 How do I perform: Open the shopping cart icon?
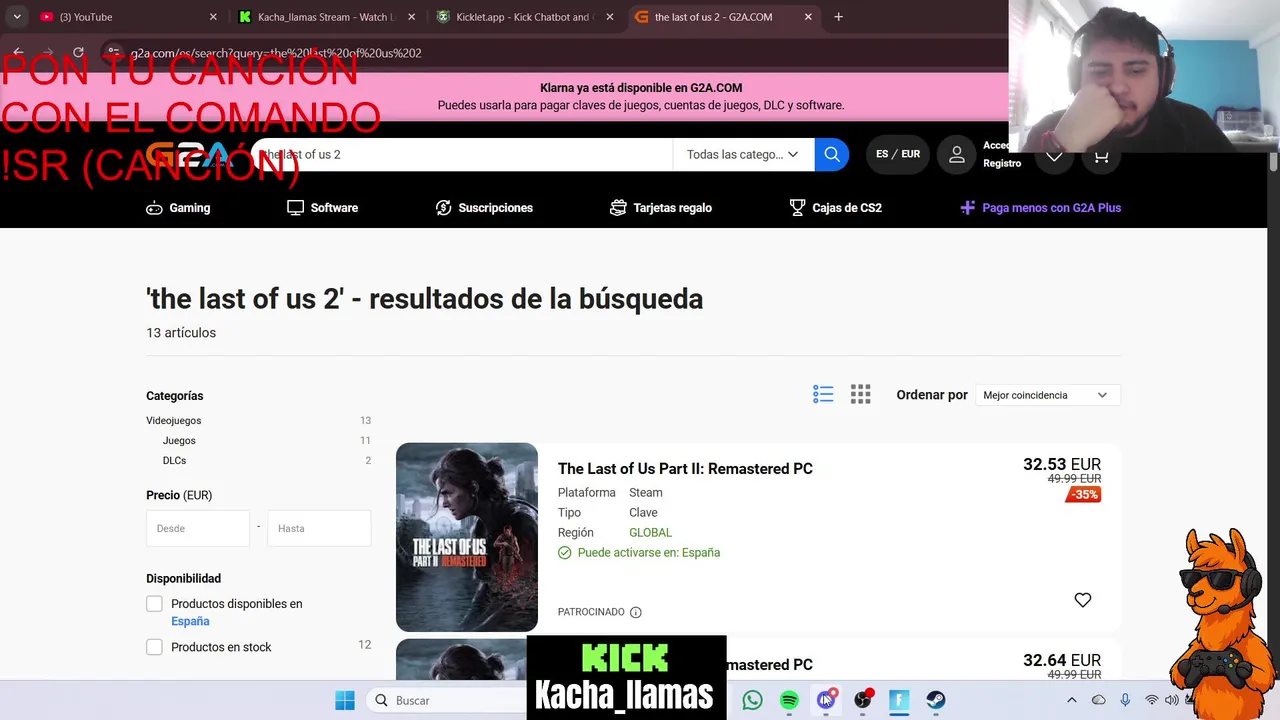(1101, 157)
